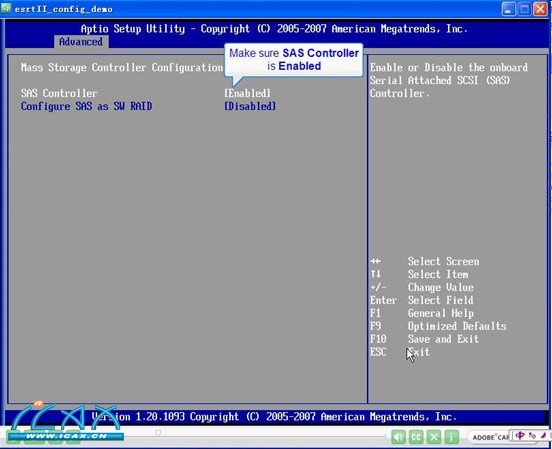Click the SAS controller help description text

448,80
